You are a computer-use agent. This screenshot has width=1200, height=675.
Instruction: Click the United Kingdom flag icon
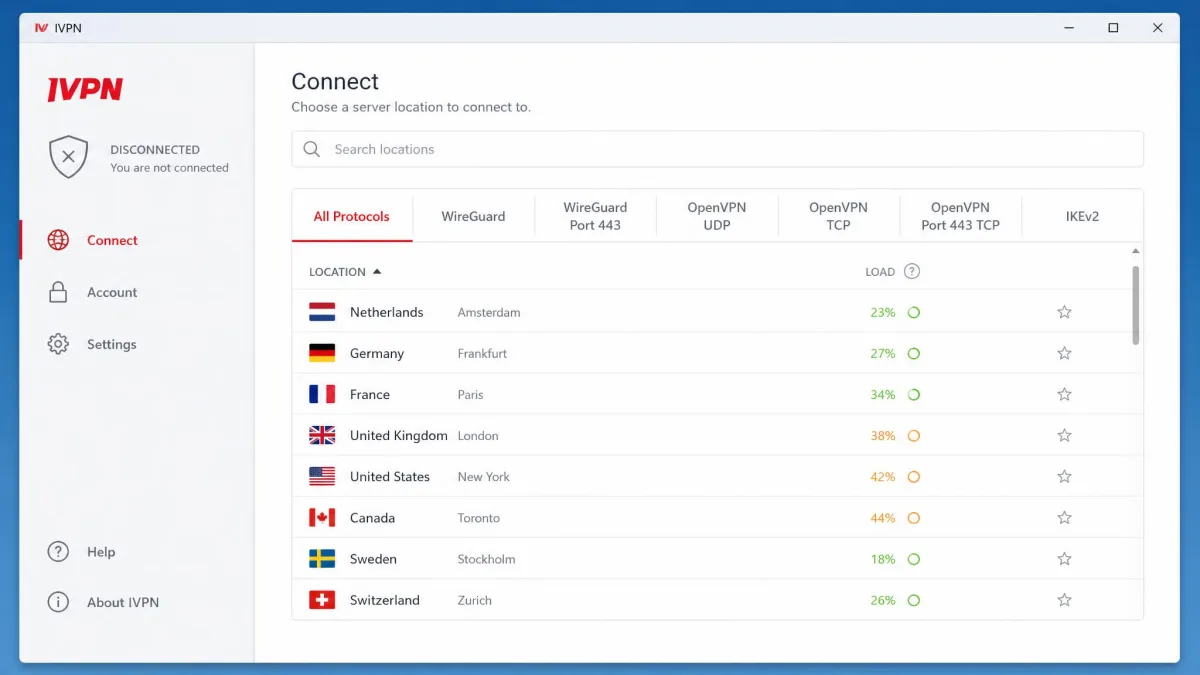[x=322, y=435]
